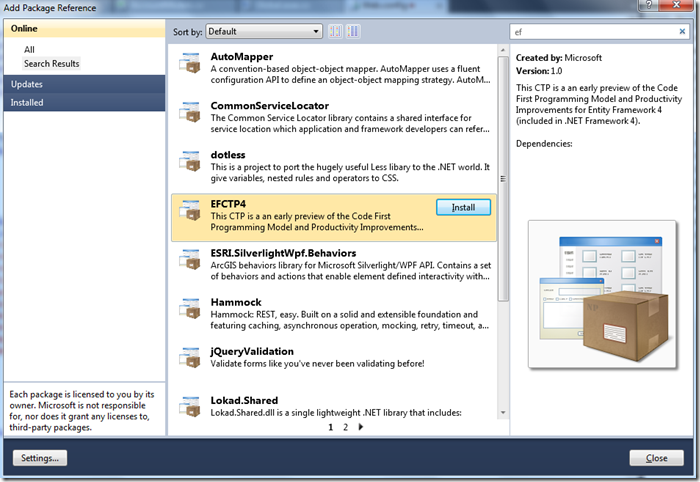This screenshot has height=482, width=700.
Task: Click the Add Package Reference window title
Action: pyautogui.click(x=50, y=8)
